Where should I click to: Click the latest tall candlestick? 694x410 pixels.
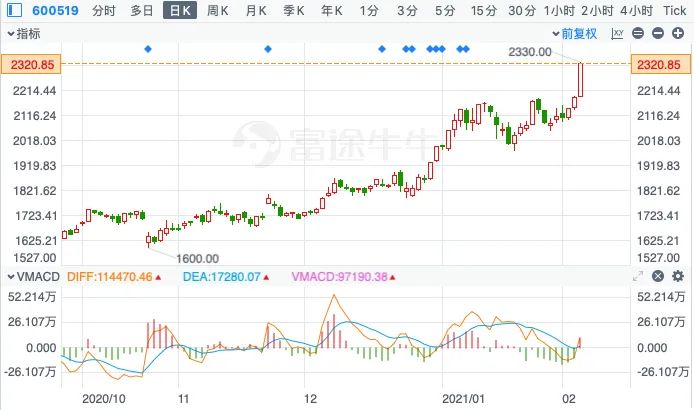pyautogui.click(x=581, y=80)
